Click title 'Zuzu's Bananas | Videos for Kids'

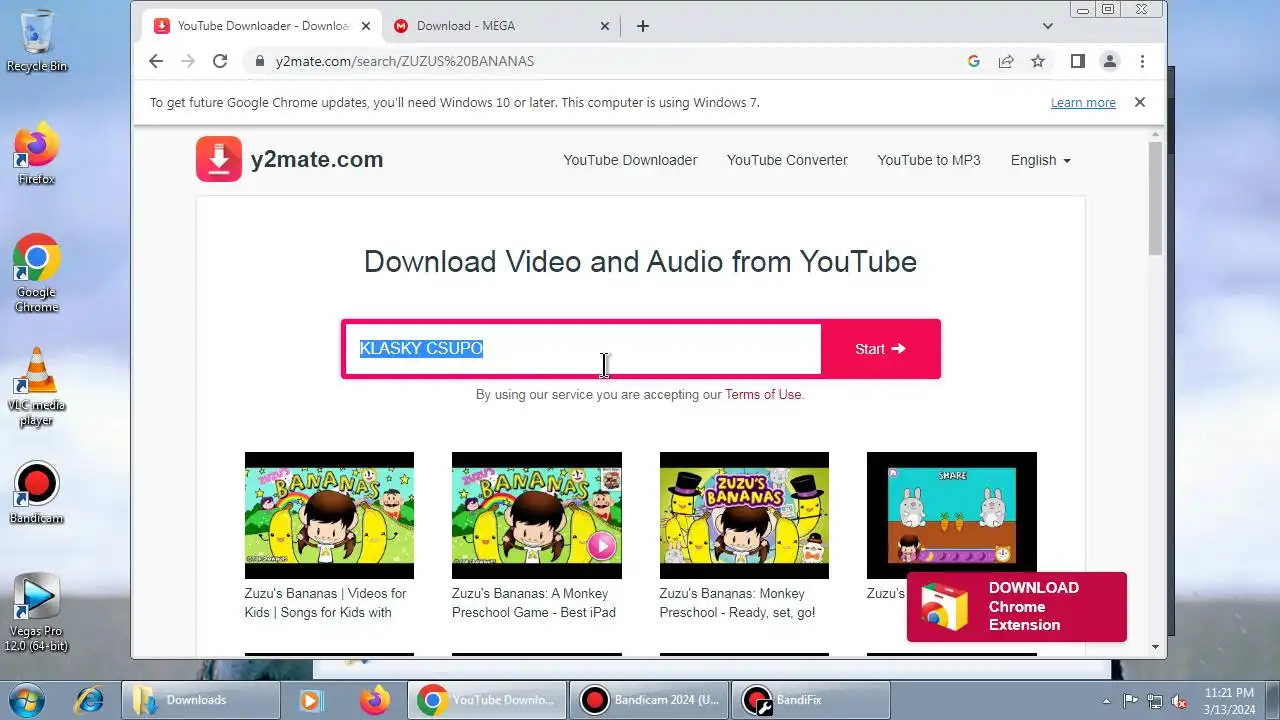[325, 603]
